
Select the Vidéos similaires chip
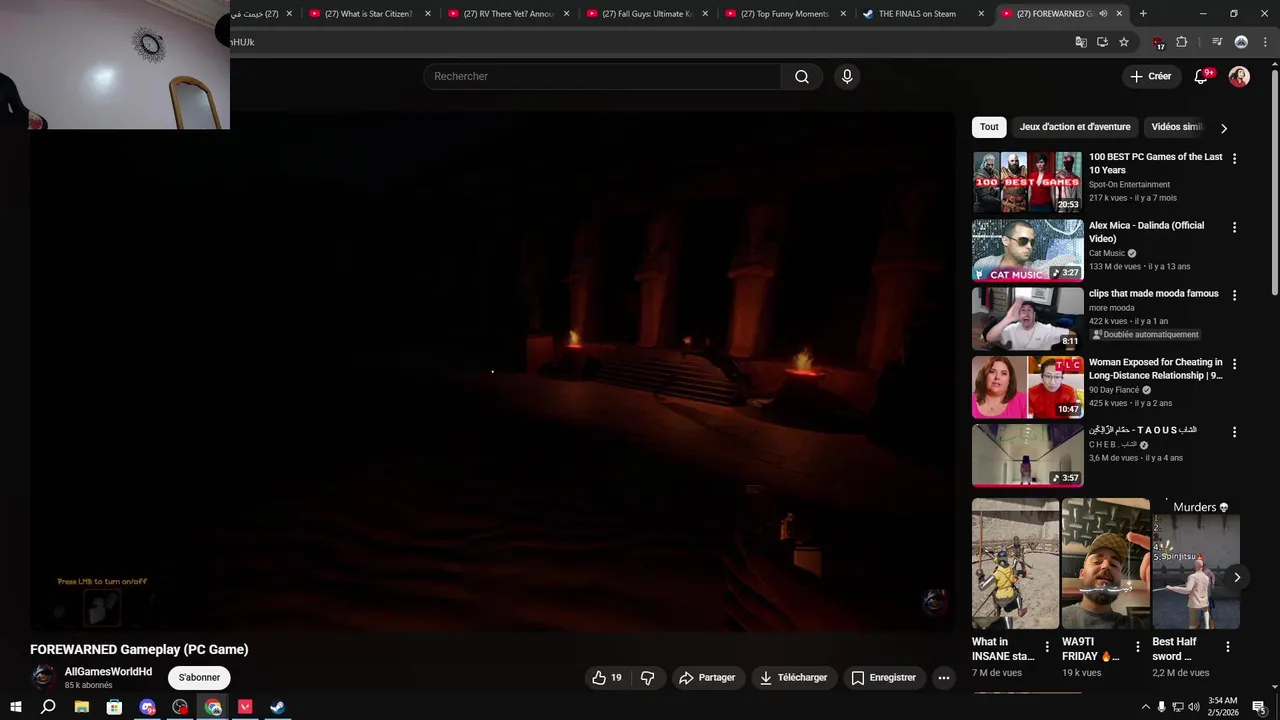(1177, 127)
